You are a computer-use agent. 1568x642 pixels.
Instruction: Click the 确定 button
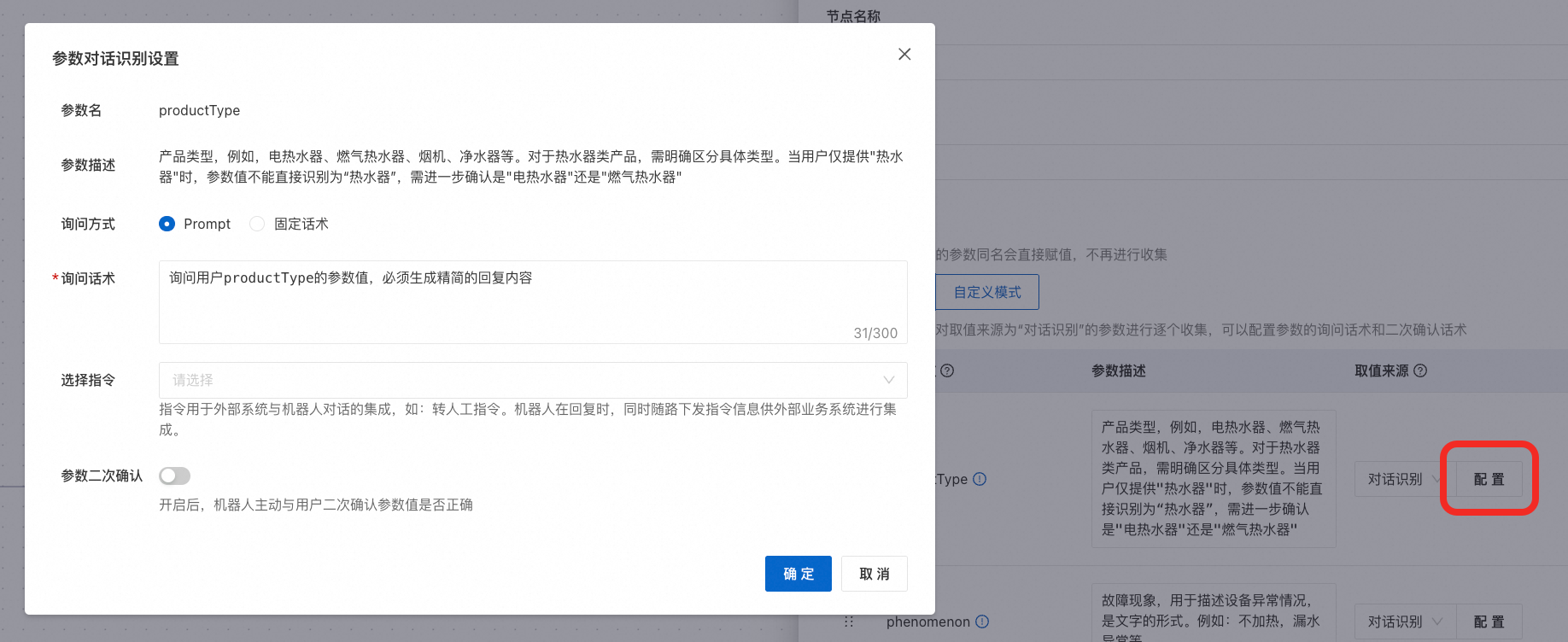point(799,574)
